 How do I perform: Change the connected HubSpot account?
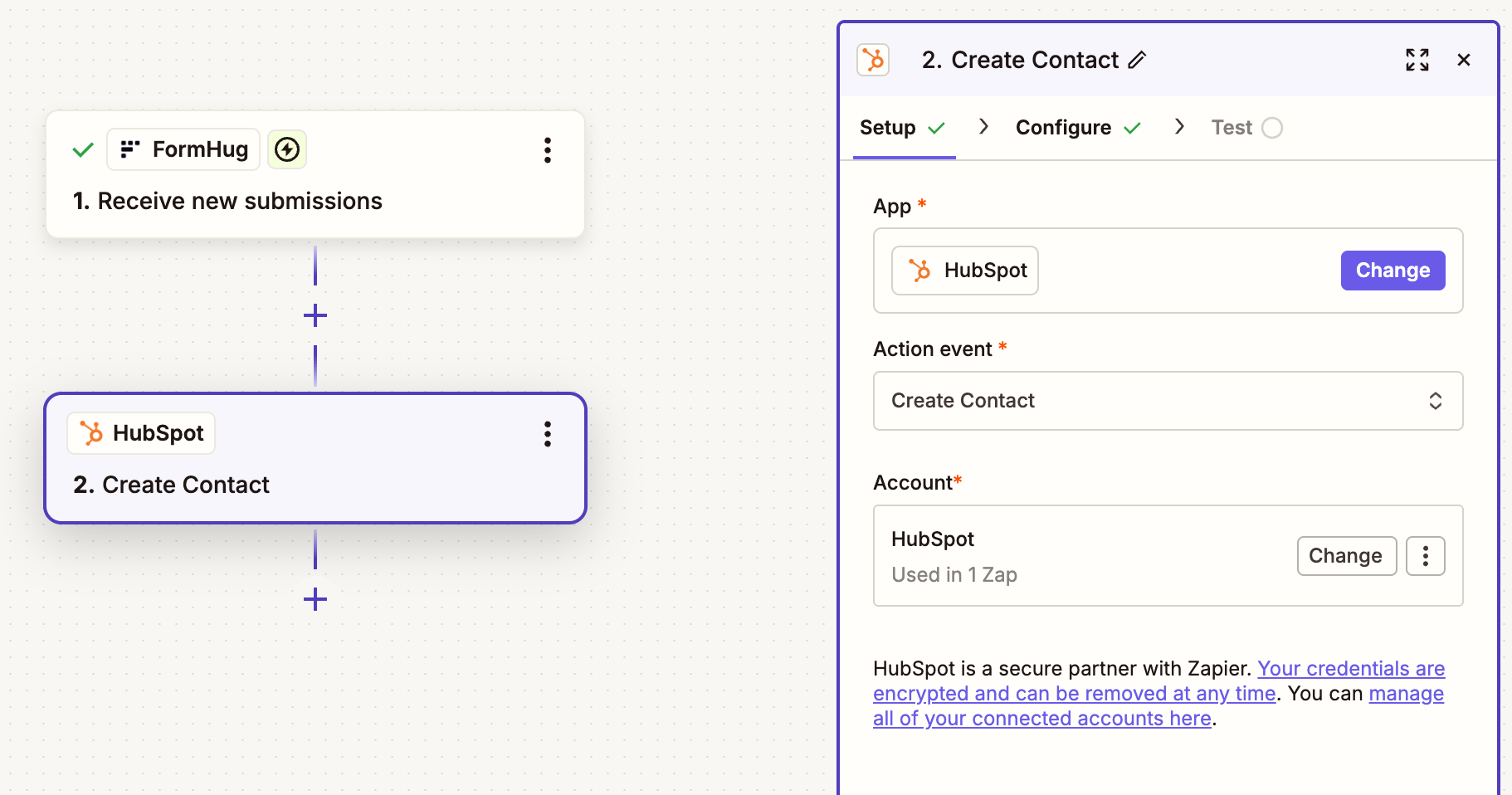click(x=1346, y=556)
